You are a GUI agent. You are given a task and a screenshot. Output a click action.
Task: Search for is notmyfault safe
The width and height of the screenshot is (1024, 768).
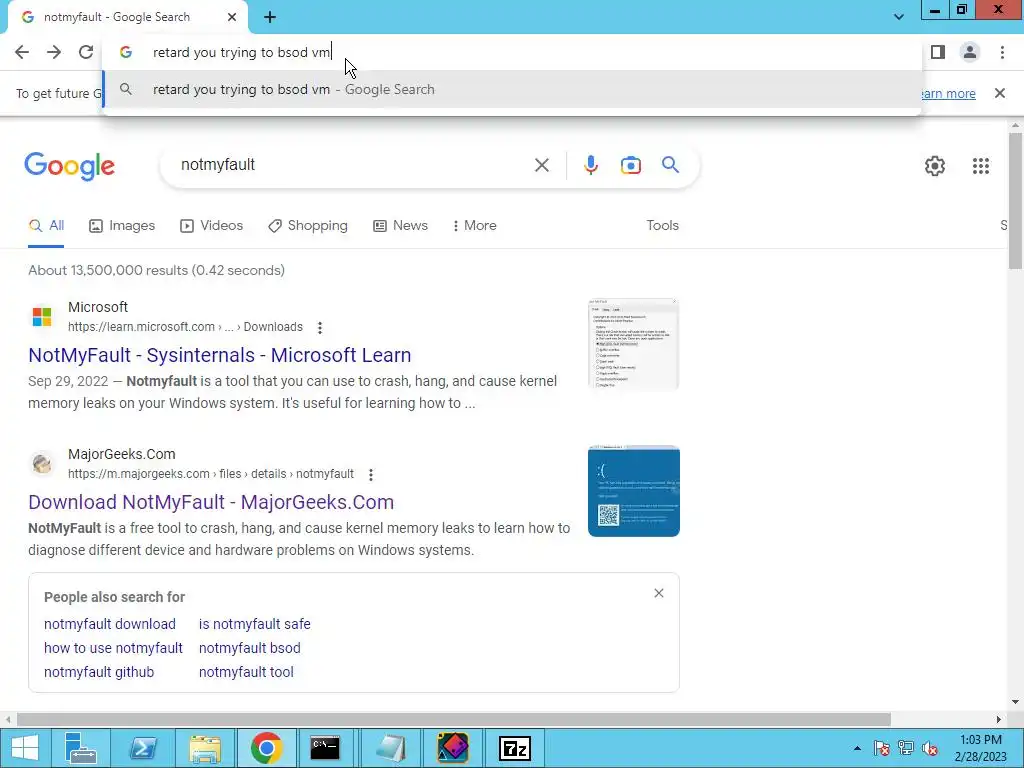tap(255, 624)
